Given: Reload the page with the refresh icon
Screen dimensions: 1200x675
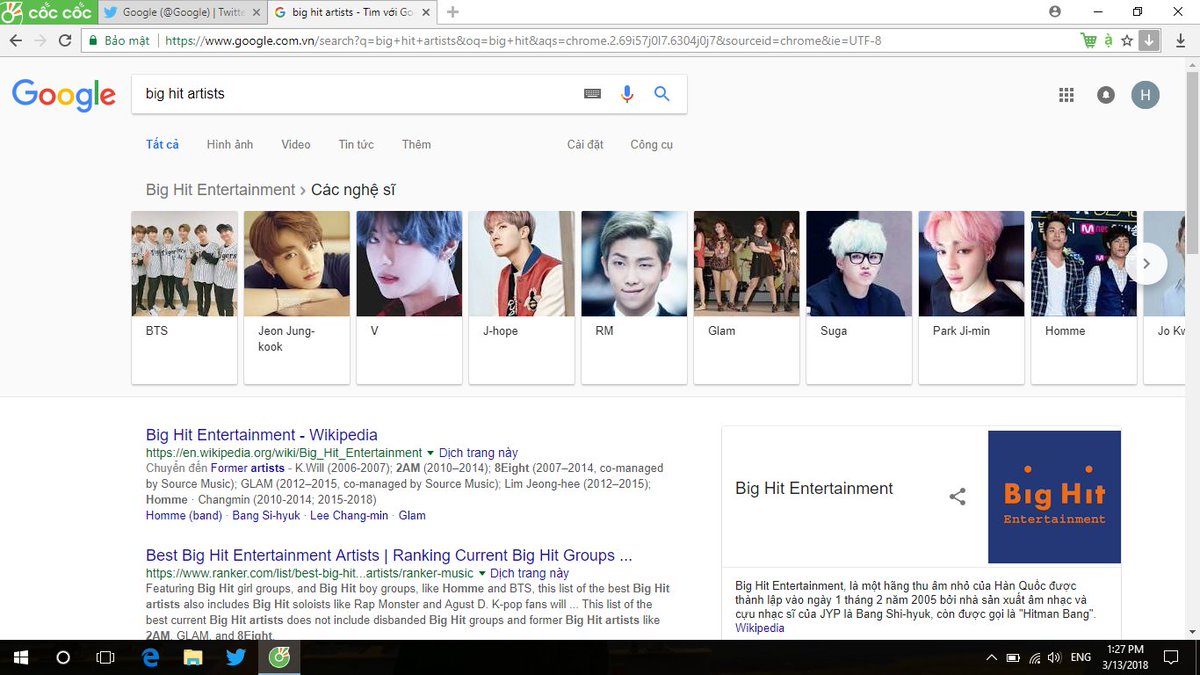Looking at the screenshot, I should coord(65,41).
